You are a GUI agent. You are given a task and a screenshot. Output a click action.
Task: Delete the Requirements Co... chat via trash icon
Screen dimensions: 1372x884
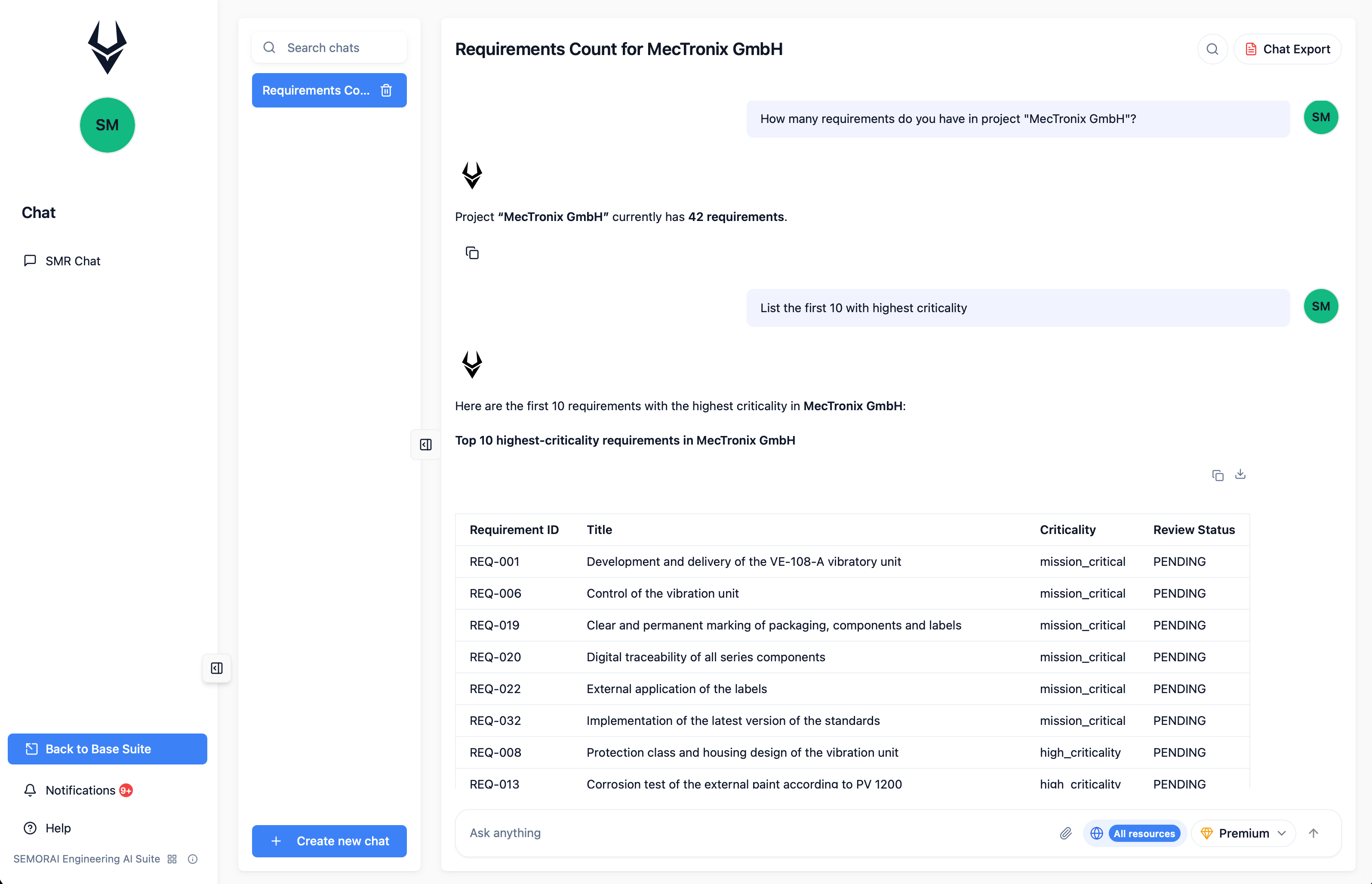pyautogui.click(x=386, y=90)
